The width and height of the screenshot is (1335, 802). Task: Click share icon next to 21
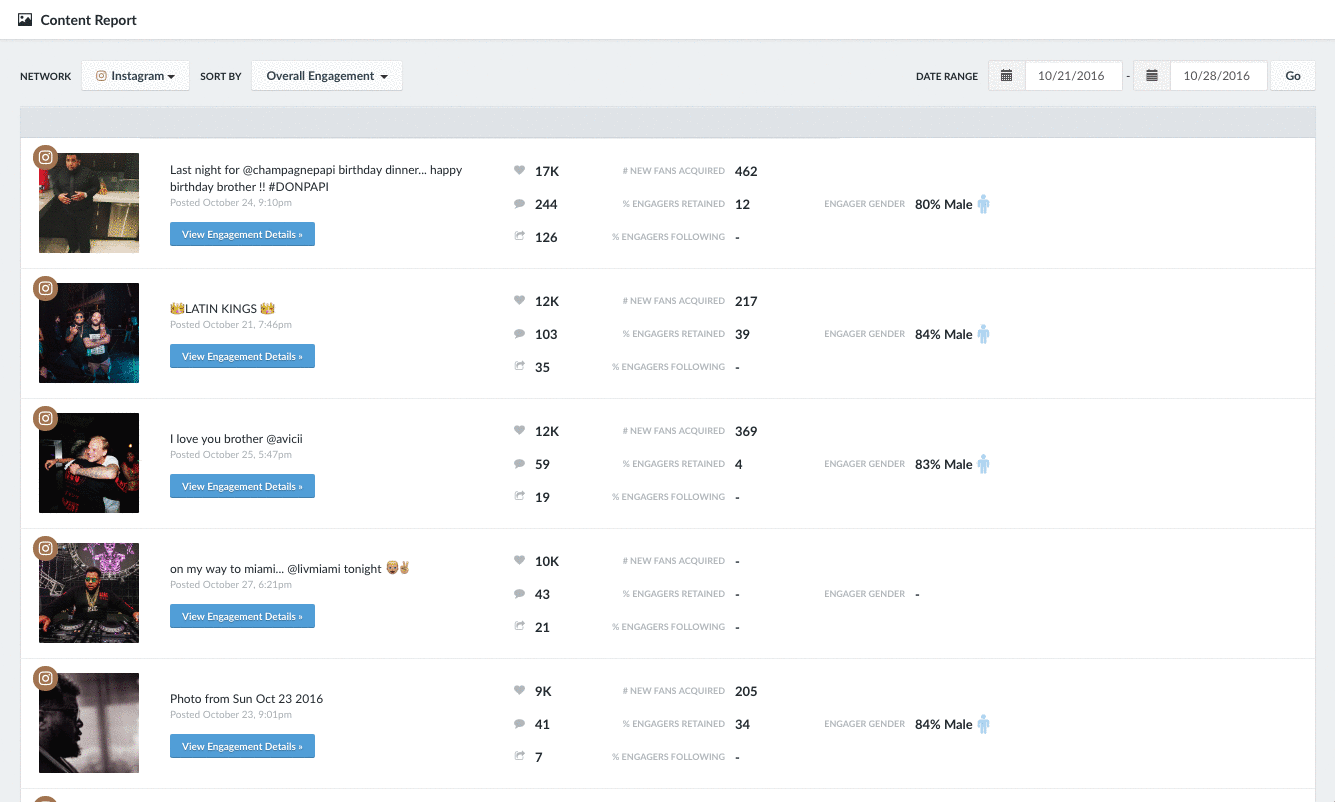[519, 626]
